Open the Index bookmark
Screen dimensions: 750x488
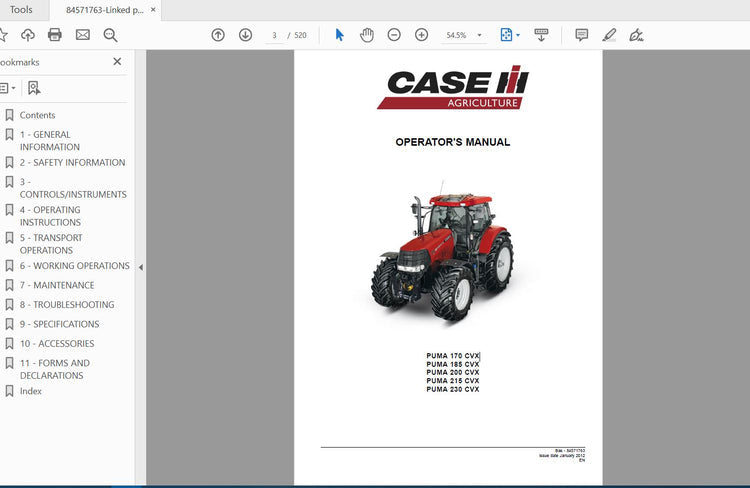pyautogui.click(x=31, y=391)
